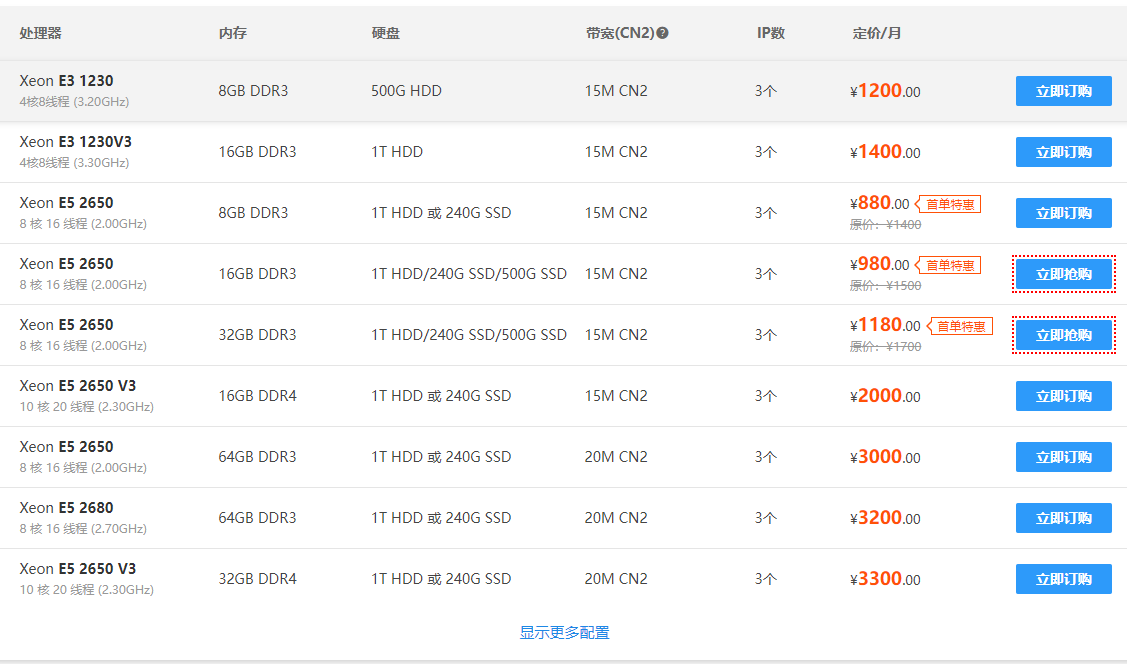1127x664 pixels.
Task: Click the 4核8线程 (3.30GHz) spec text
Action: [74, 163]
